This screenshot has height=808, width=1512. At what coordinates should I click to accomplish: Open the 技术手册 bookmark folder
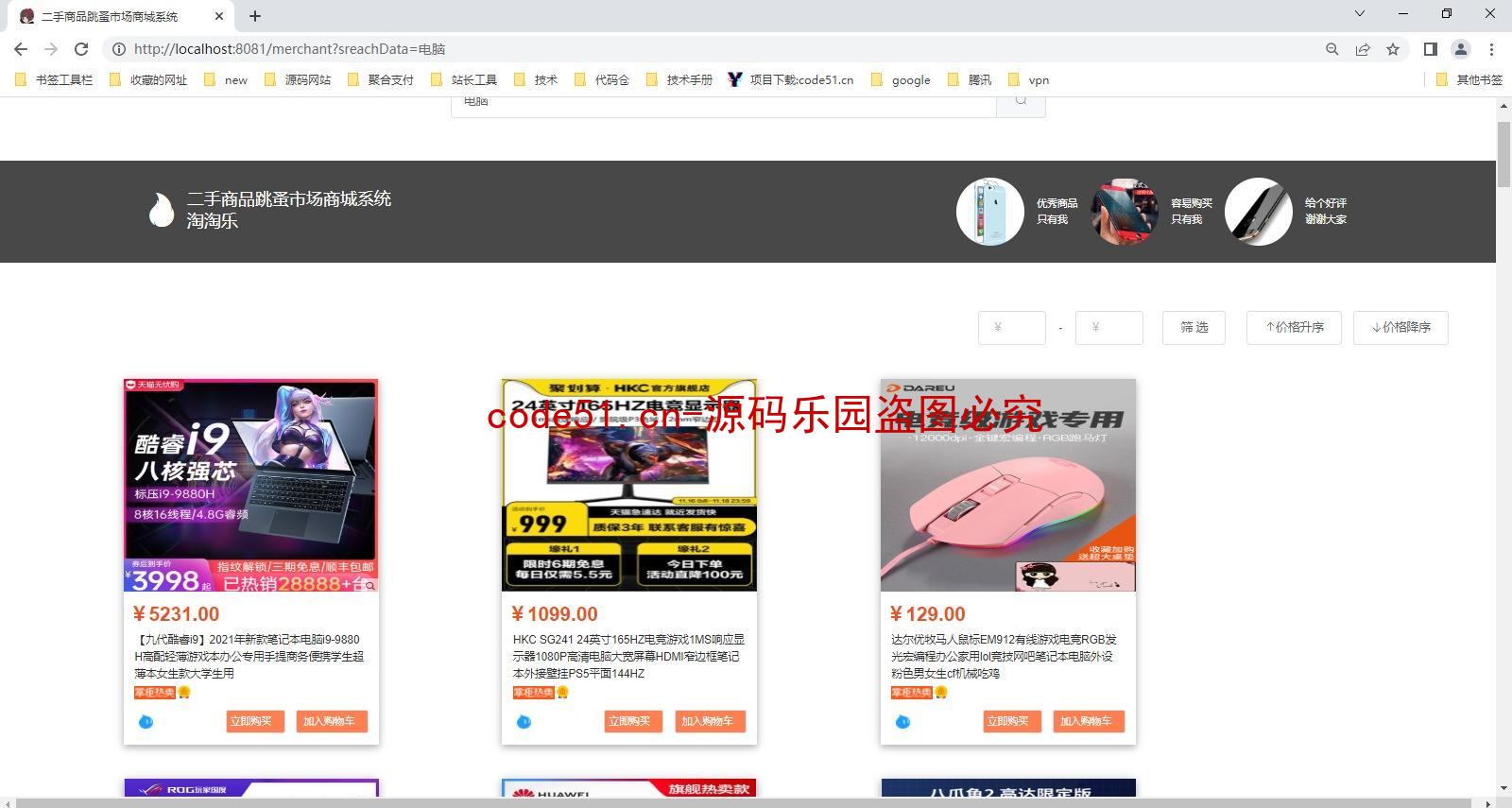tap(679, 80)
